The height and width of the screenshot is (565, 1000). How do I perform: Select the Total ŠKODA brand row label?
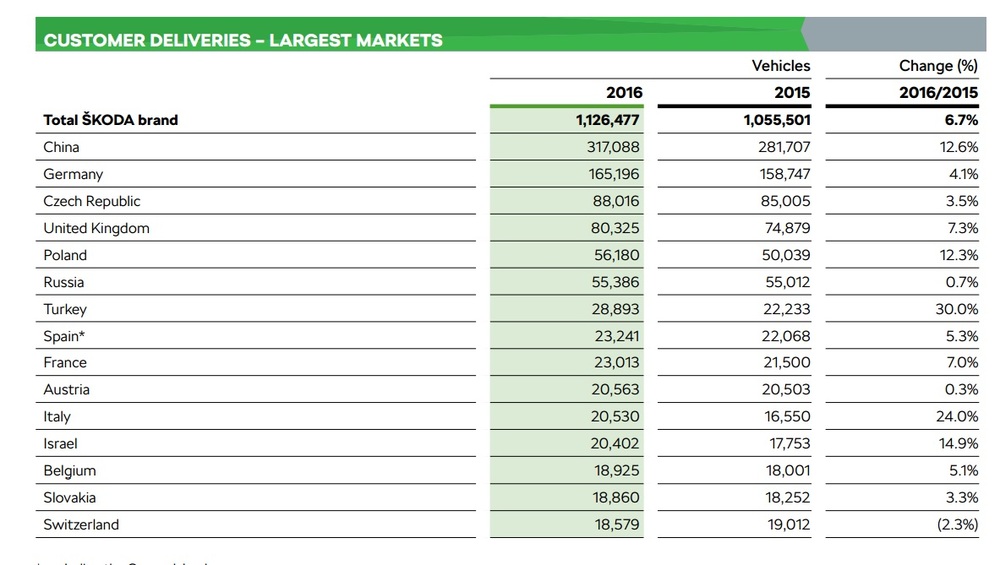(x=110, y=120)
